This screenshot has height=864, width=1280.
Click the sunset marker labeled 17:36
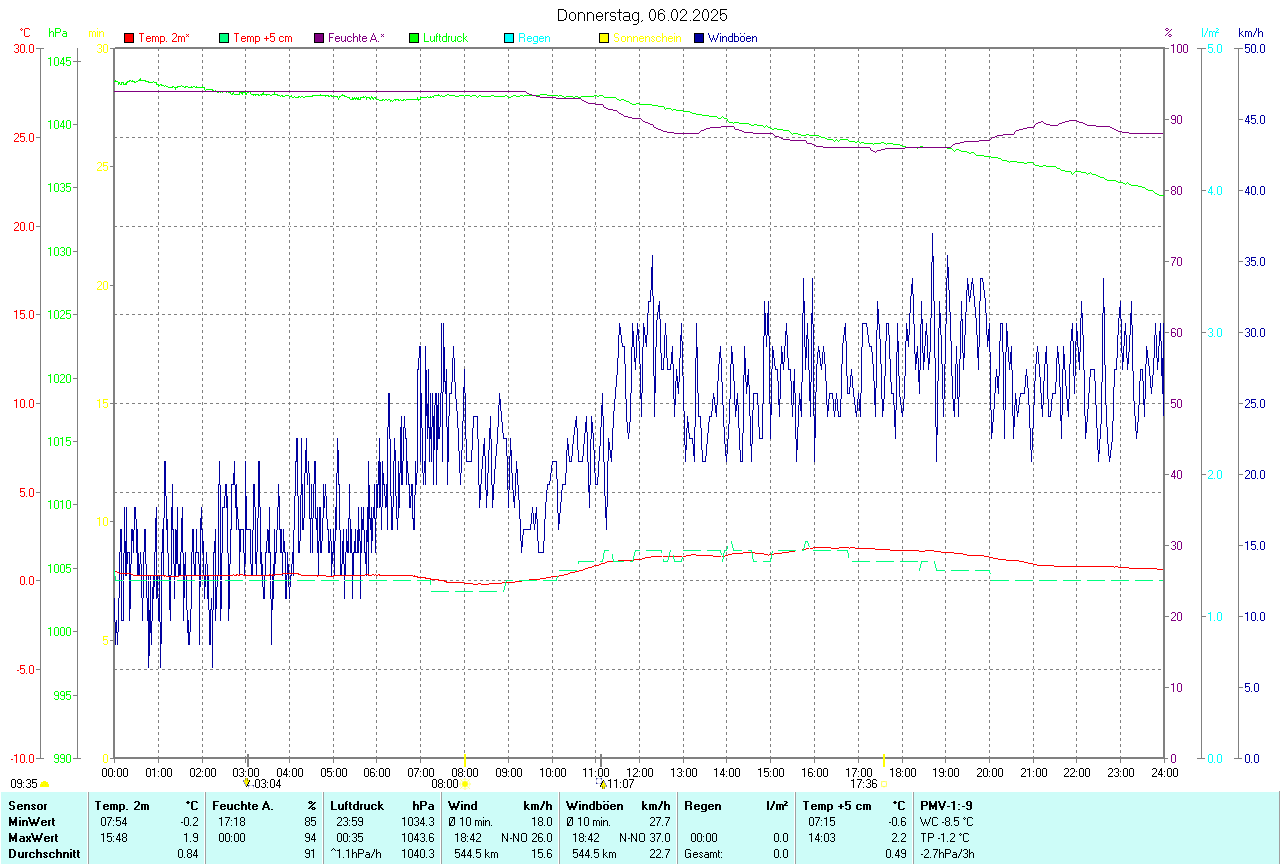click(x=884, y=784)
